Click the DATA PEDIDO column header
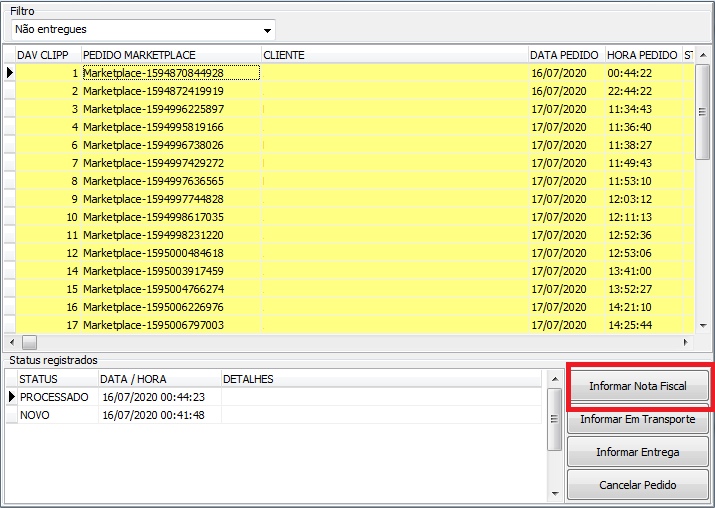The height and width of the screenshot is (508, 715). point(565,55)
